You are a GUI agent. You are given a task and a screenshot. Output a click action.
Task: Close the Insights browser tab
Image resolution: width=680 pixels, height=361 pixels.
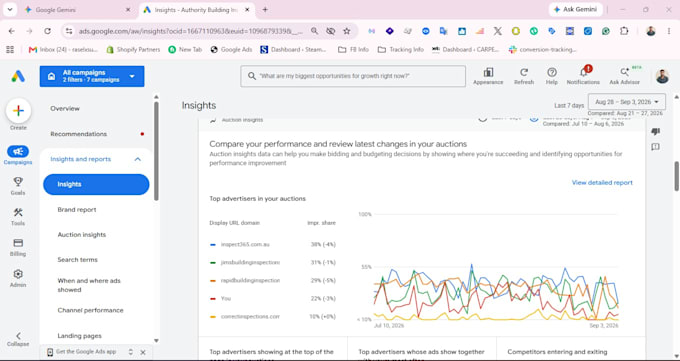[246, 10]
